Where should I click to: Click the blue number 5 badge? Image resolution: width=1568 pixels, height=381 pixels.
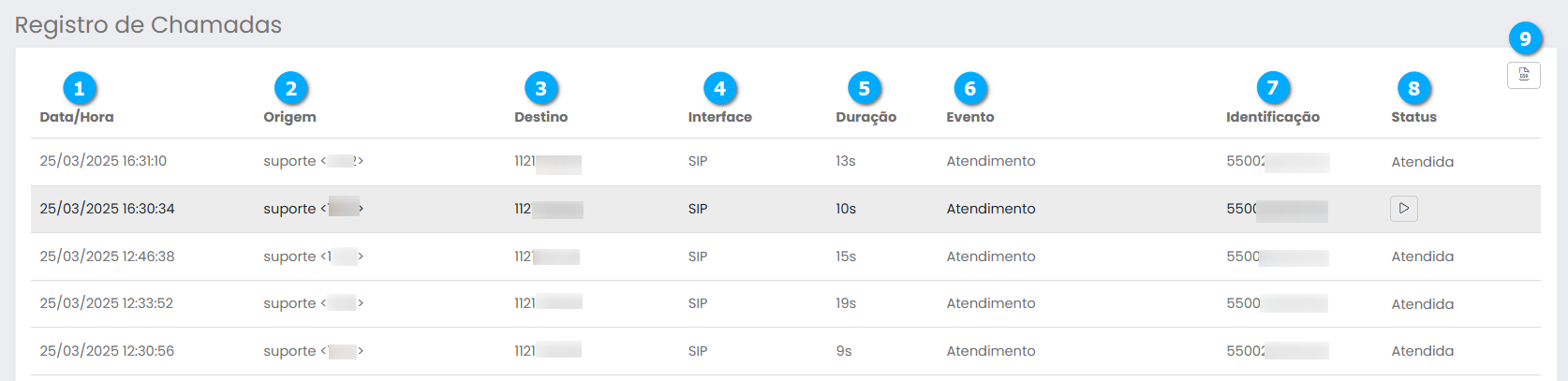pyautogui.click(x=865, y=89)
